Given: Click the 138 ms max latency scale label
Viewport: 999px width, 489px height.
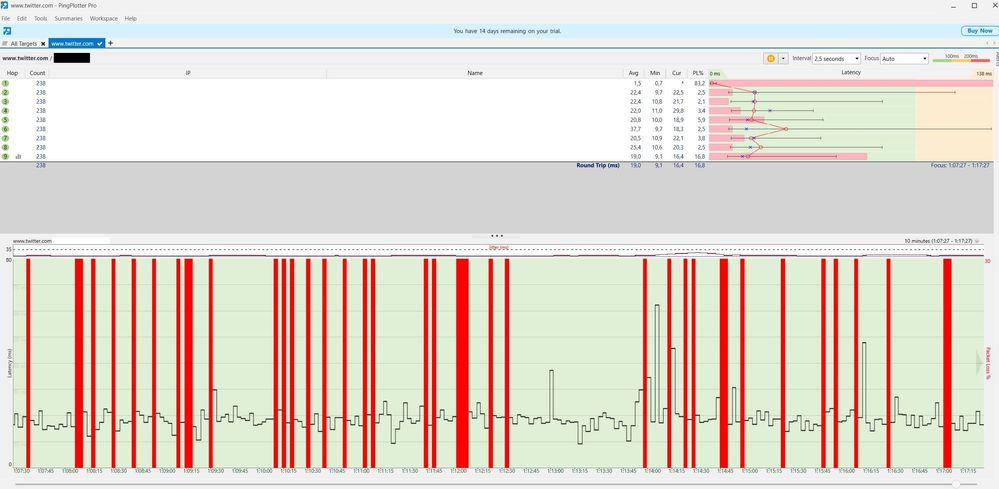Looking at the screenshot, I should pos(983,74).
